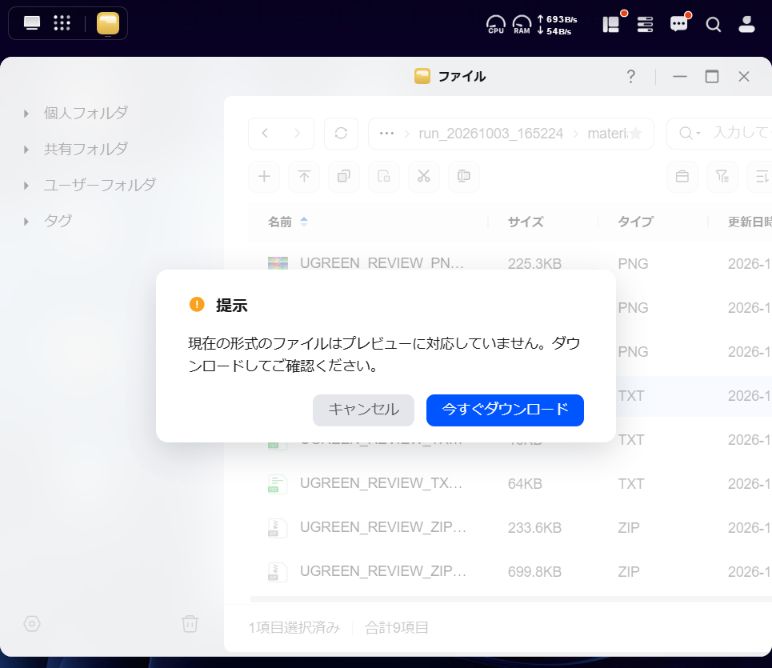Click the briefcase task icon in toolbar
This screenshot has width=772, height=668.
(x=682, y=176)
